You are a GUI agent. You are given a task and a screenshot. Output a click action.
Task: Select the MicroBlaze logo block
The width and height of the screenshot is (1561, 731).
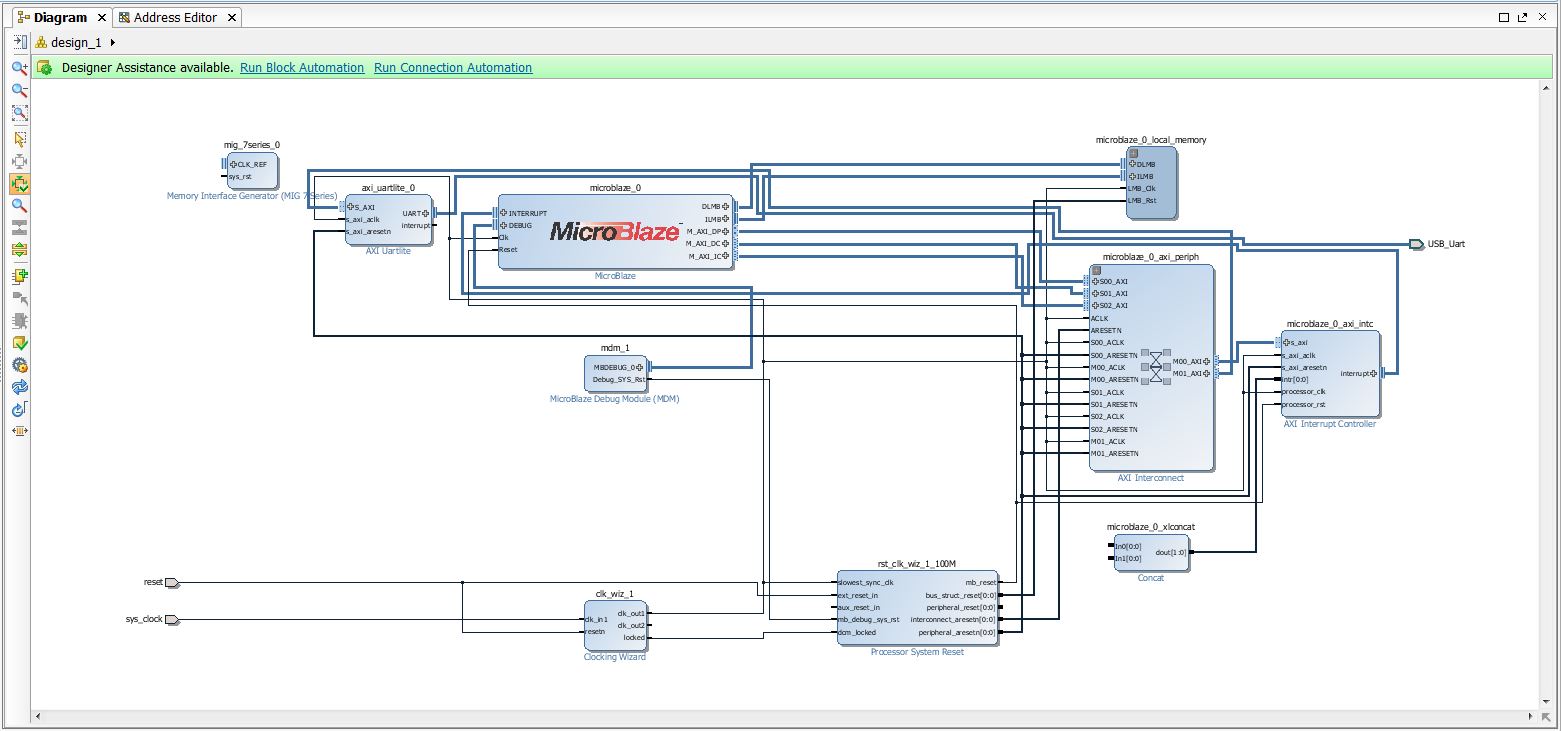point(615,232)
